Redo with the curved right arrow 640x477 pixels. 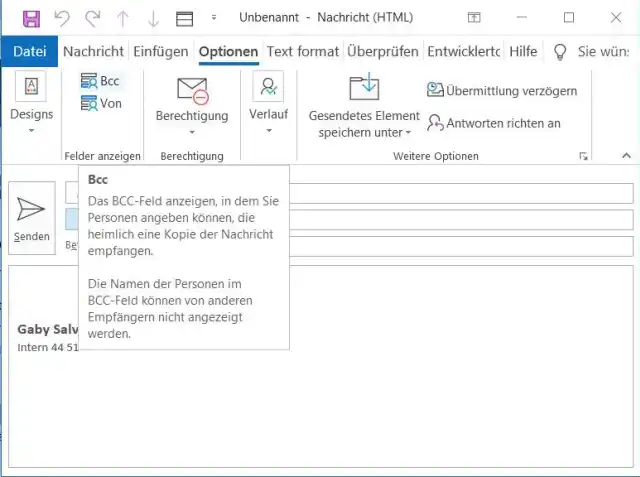coord(93,18)
